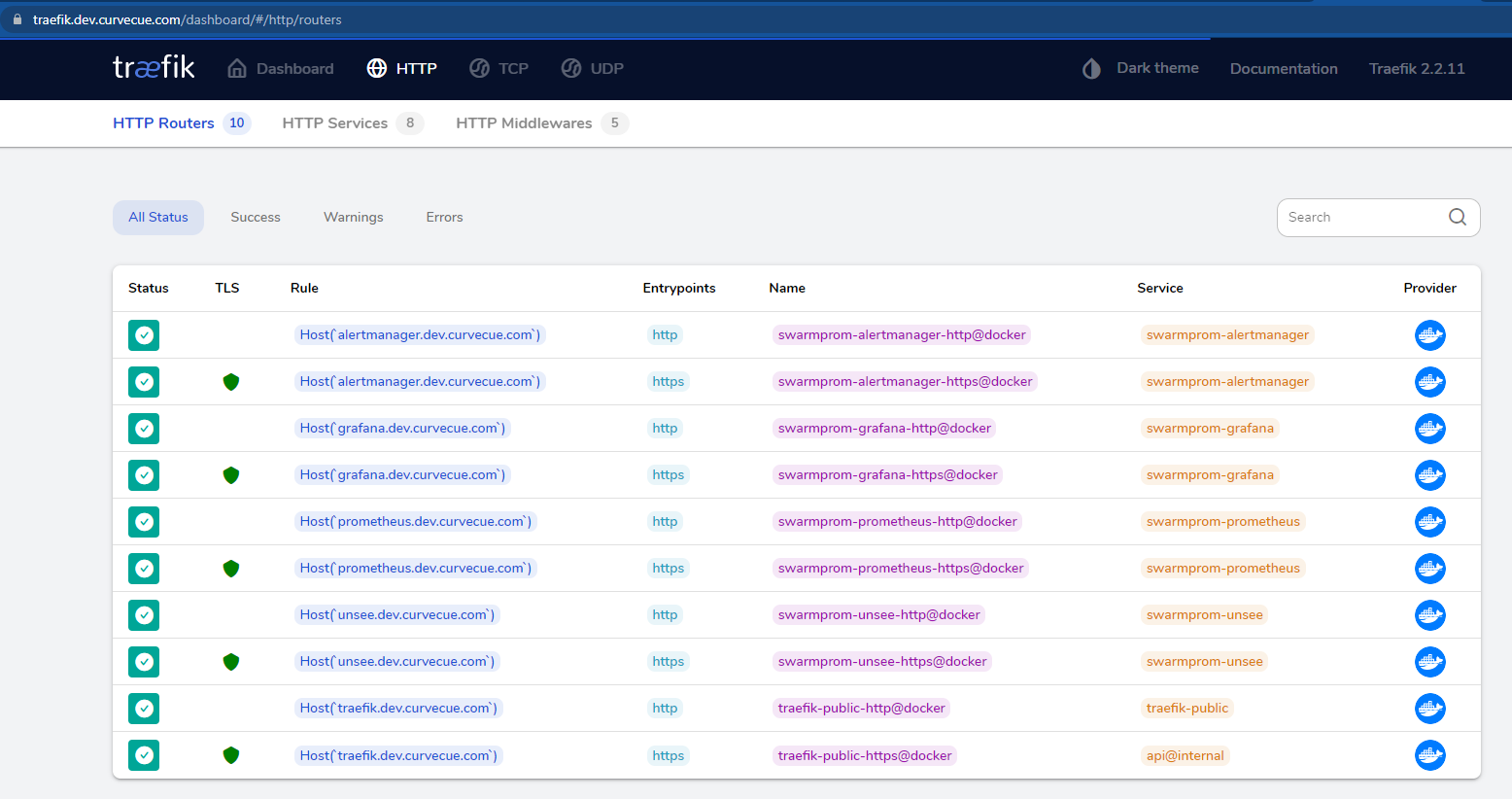
Task: Switch to HTTP Services tab
Action: pyautogui.click(x=353, y=123)
